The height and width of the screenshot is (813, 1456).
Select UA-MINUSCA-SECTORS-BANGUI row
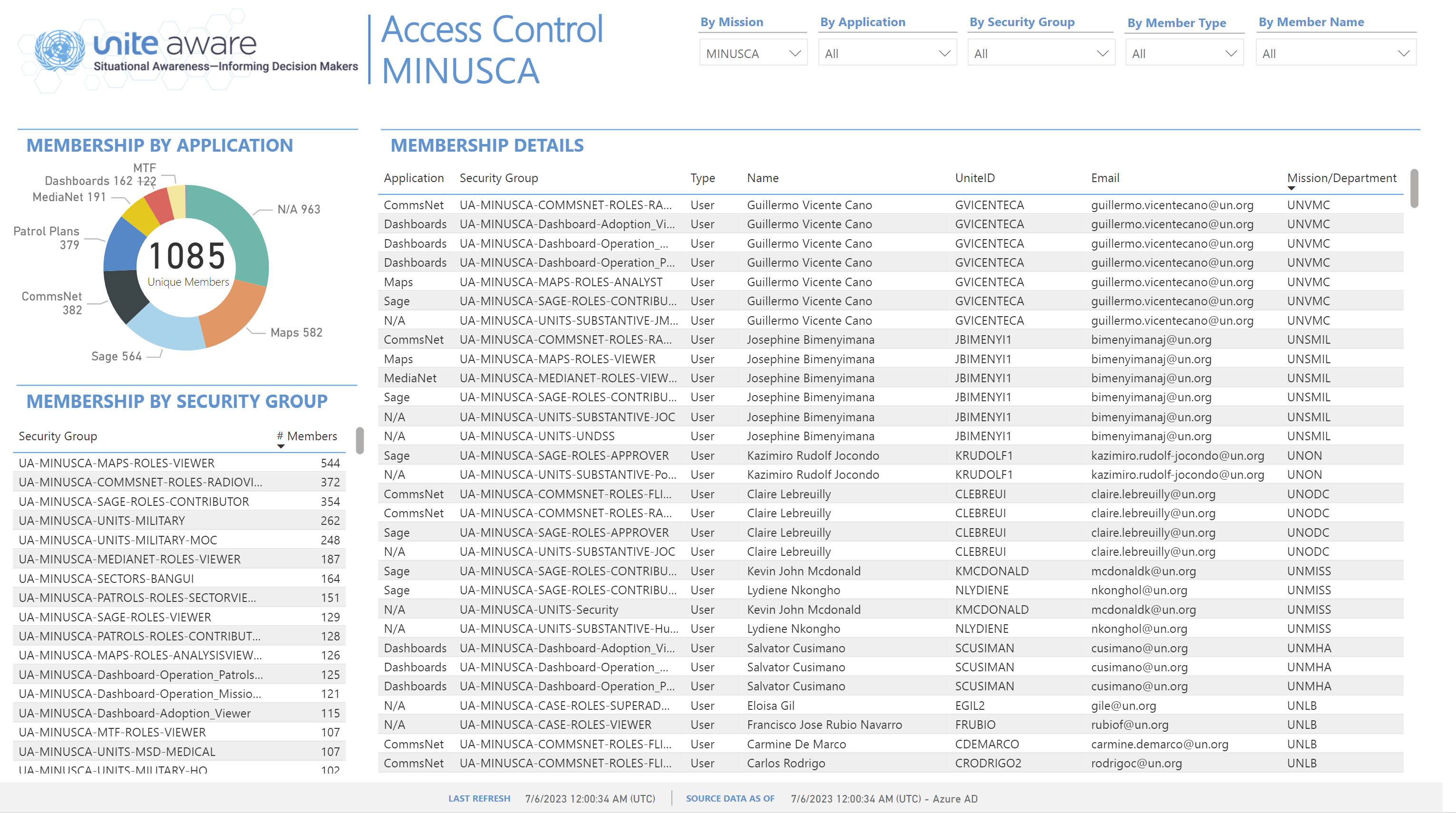click(179, 579)
